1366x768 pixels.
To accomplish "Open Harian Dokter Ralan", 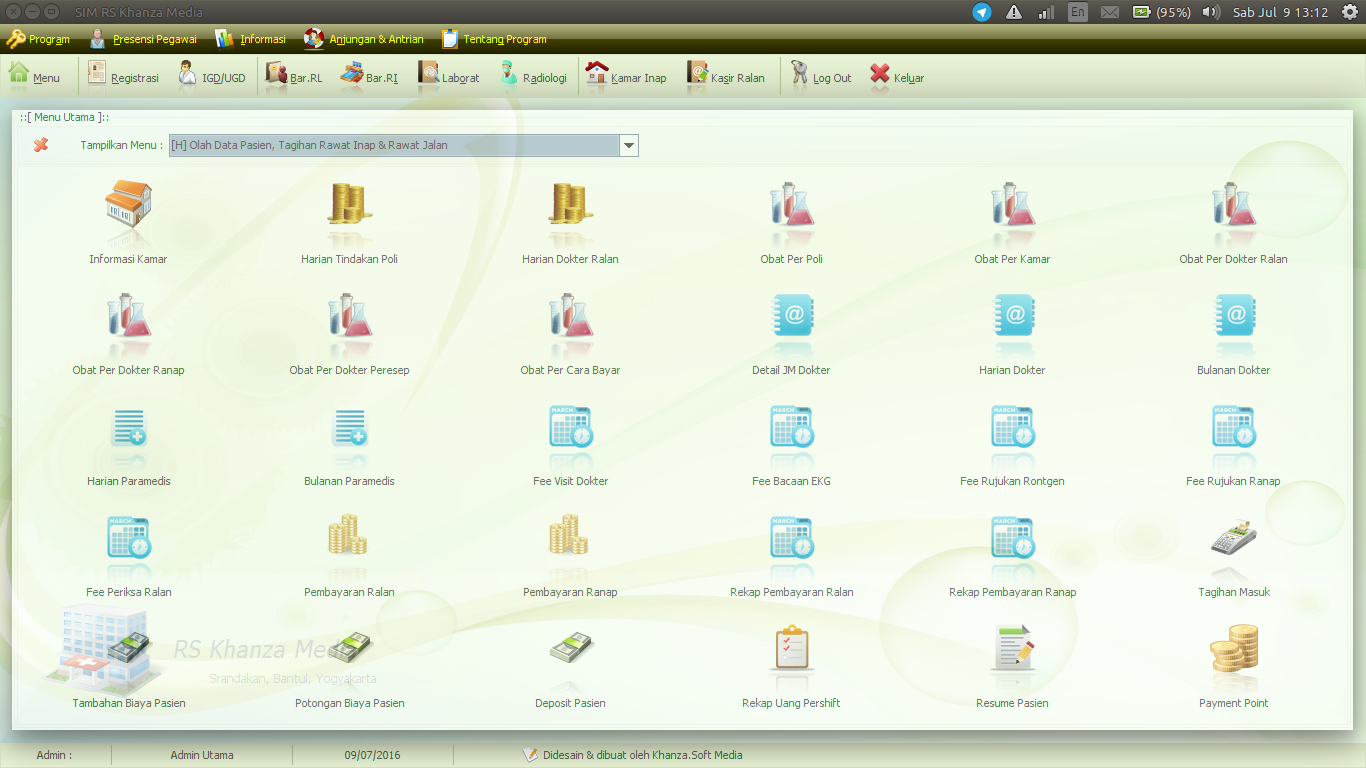I will coord(570,213).
